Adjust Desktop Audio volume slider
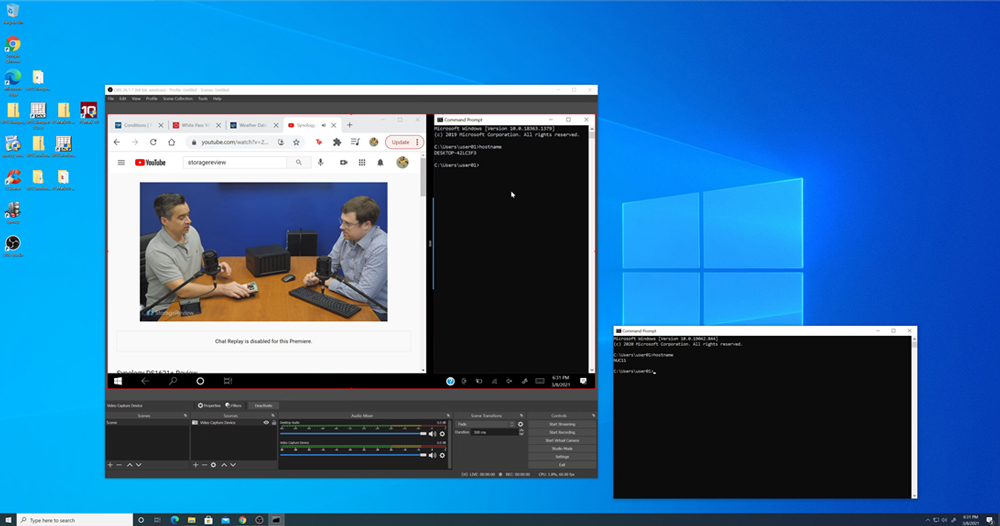1000x526 pixels. [353, 434]
